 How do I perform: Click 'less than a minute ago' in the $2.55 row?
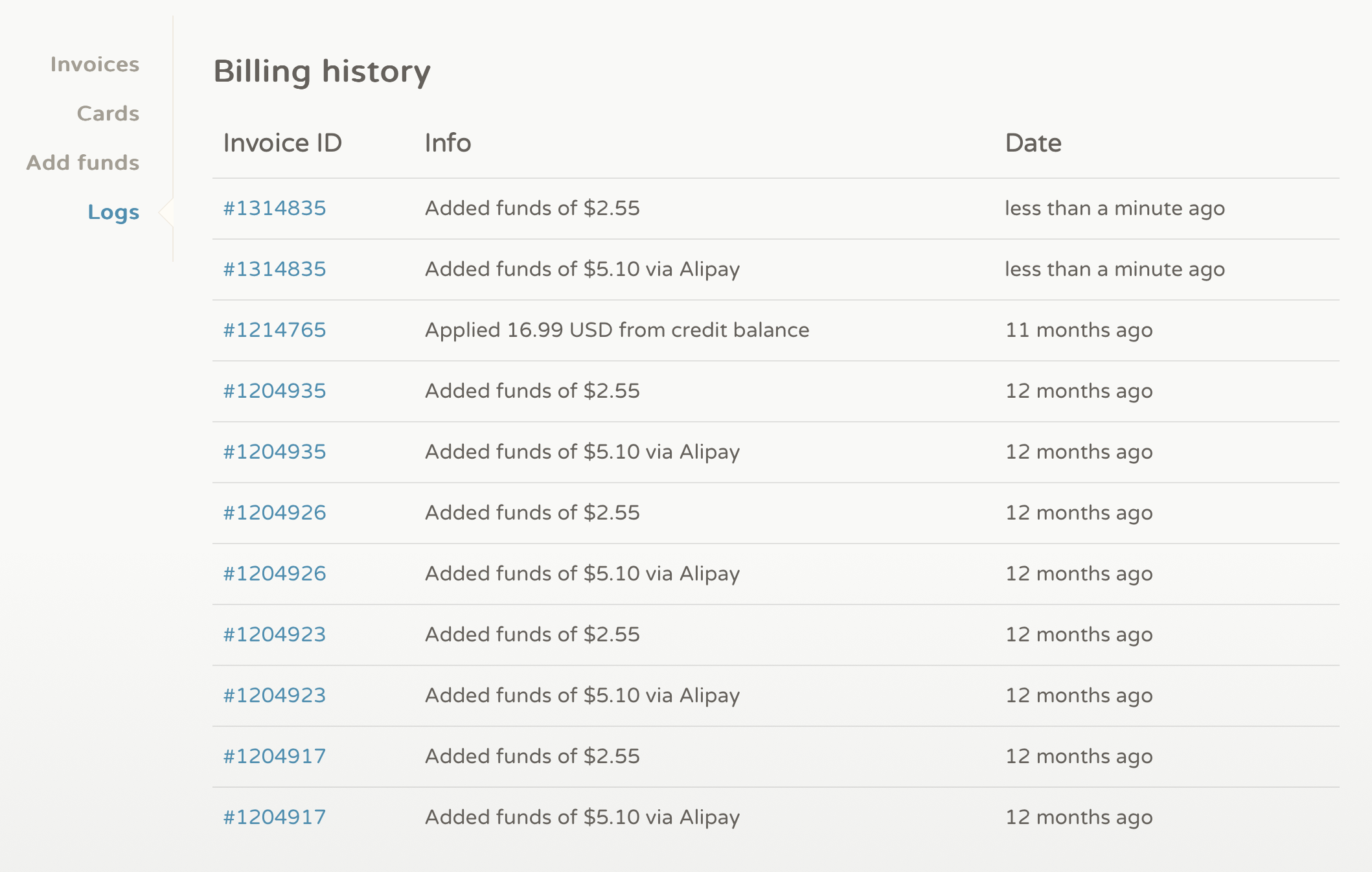point(1115,208)
